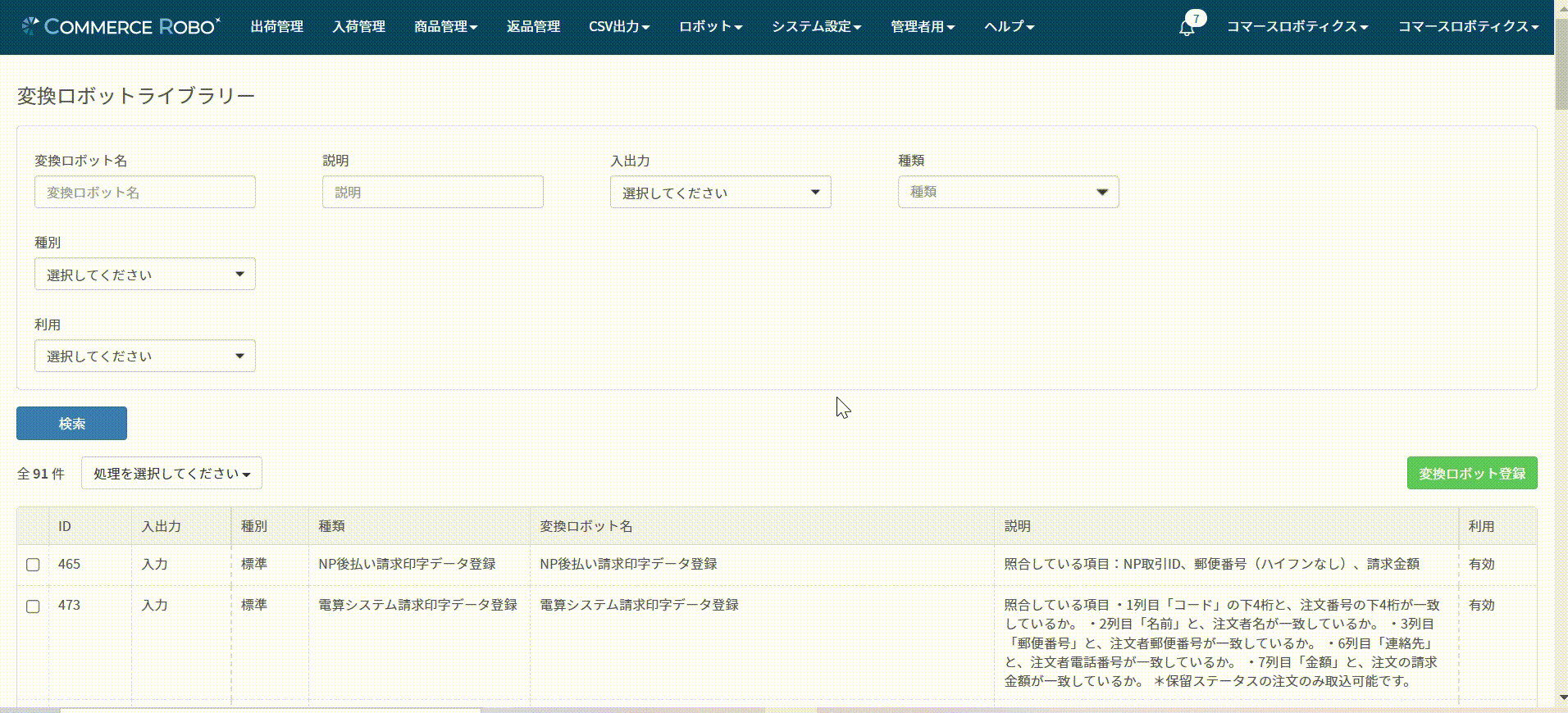Focus the 変換ロボット名 input field

pyautogui.click(x=144, y=192)
